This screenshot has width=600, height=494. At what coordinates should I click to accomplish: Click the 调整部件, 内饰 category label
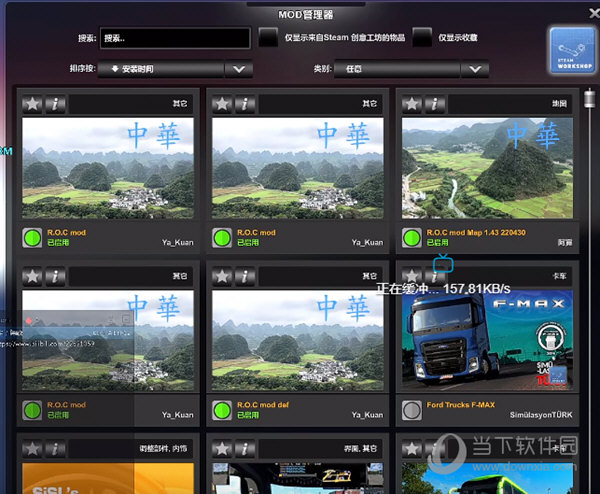(163, 448)
